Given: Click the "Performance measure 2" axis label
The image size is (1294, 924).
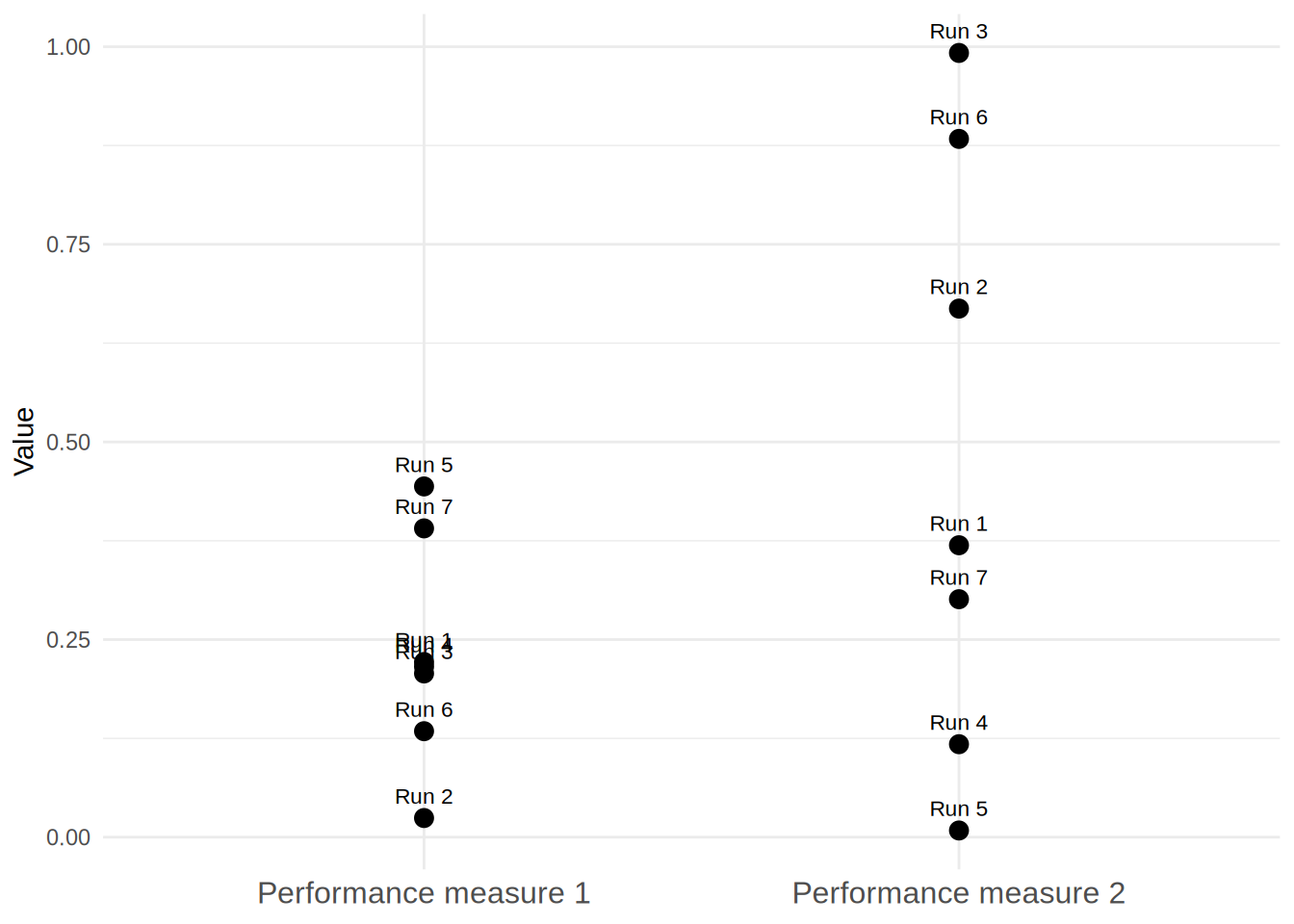Looking at the screenshot, I should pos(959,893).
